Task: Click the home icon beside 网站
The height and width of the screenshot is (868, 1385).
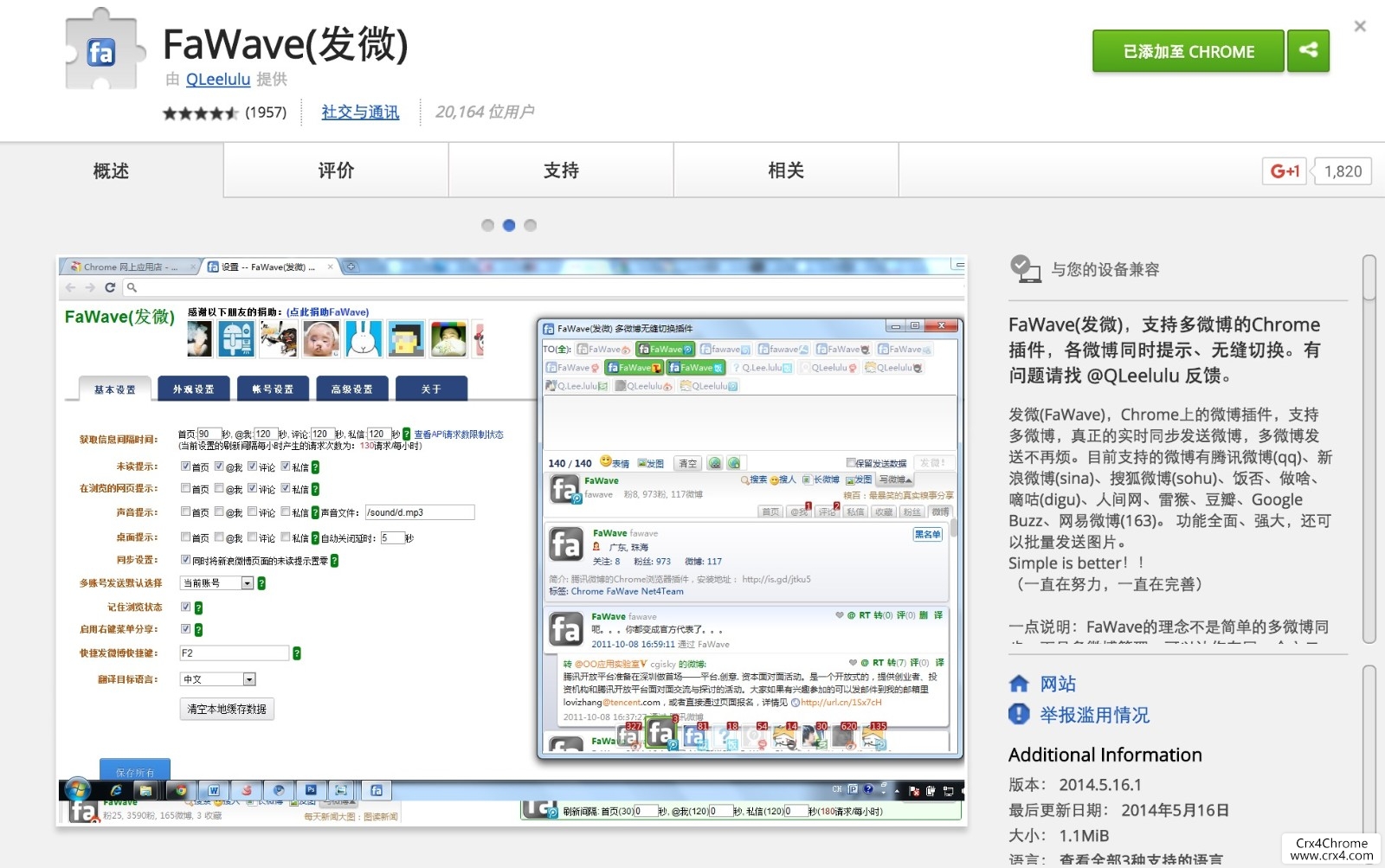Action: [x=1019, y=684]
